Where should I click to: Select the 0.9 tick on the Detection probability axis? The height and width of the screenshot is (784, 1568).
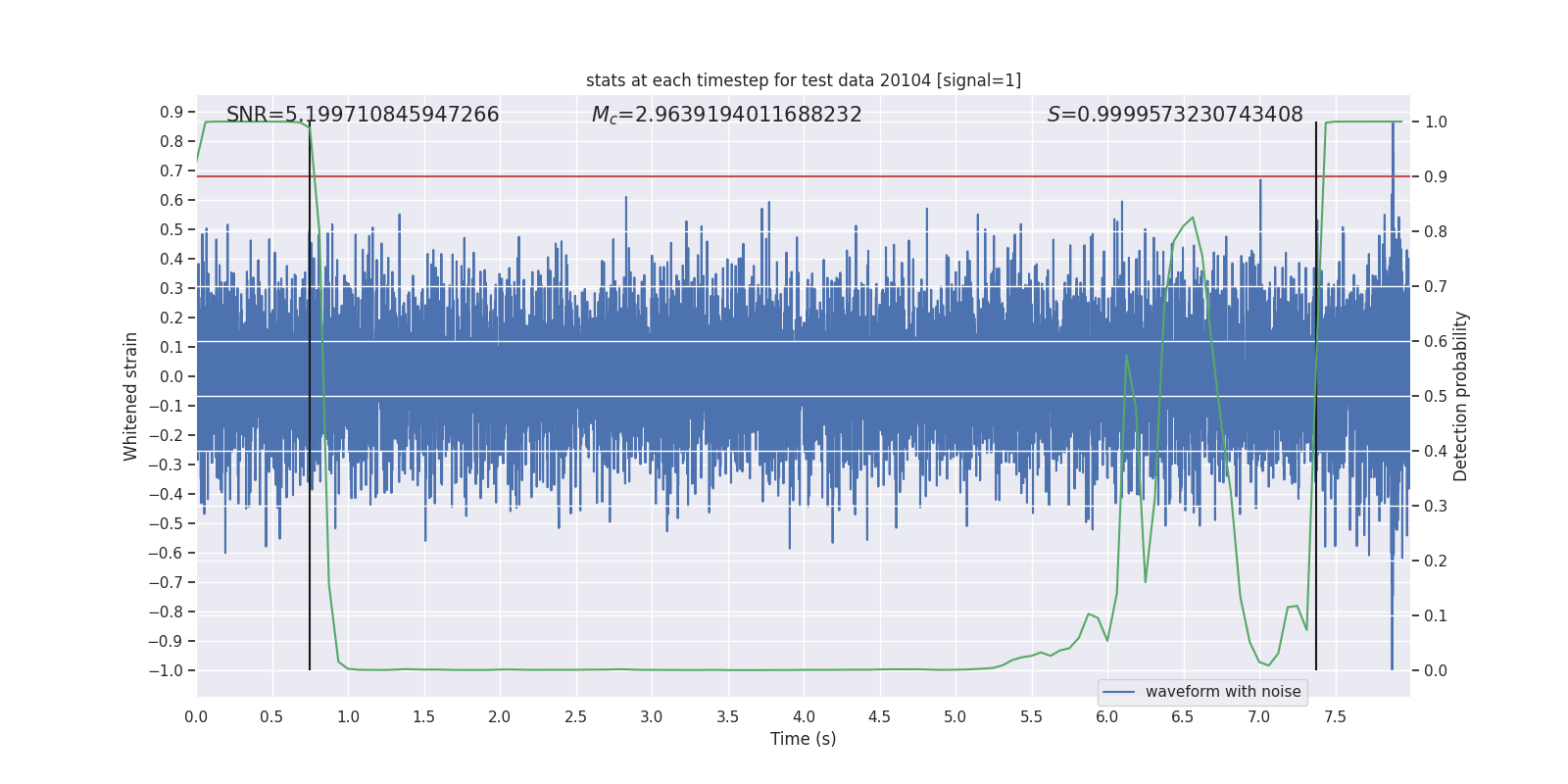tap(1436, 177)
